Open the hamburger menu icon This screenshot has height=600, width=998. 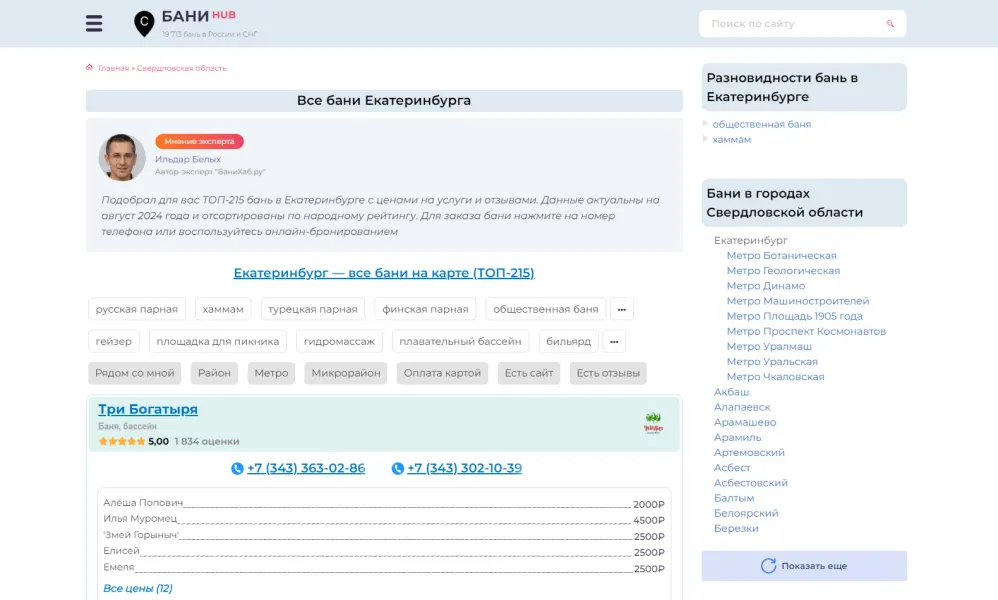(94, 24)
